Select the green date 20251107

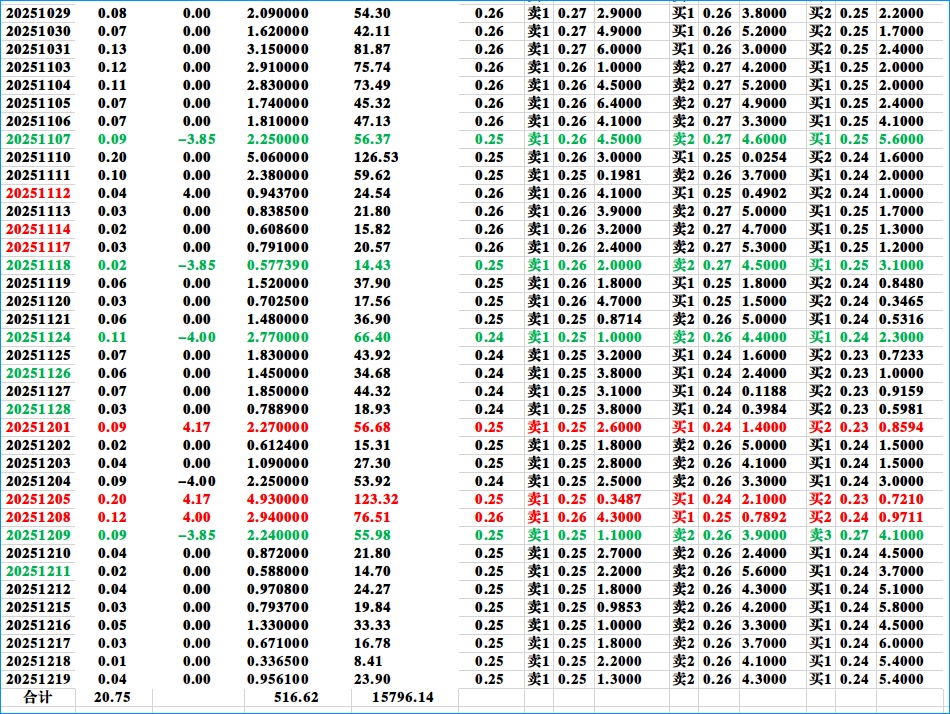38,139
